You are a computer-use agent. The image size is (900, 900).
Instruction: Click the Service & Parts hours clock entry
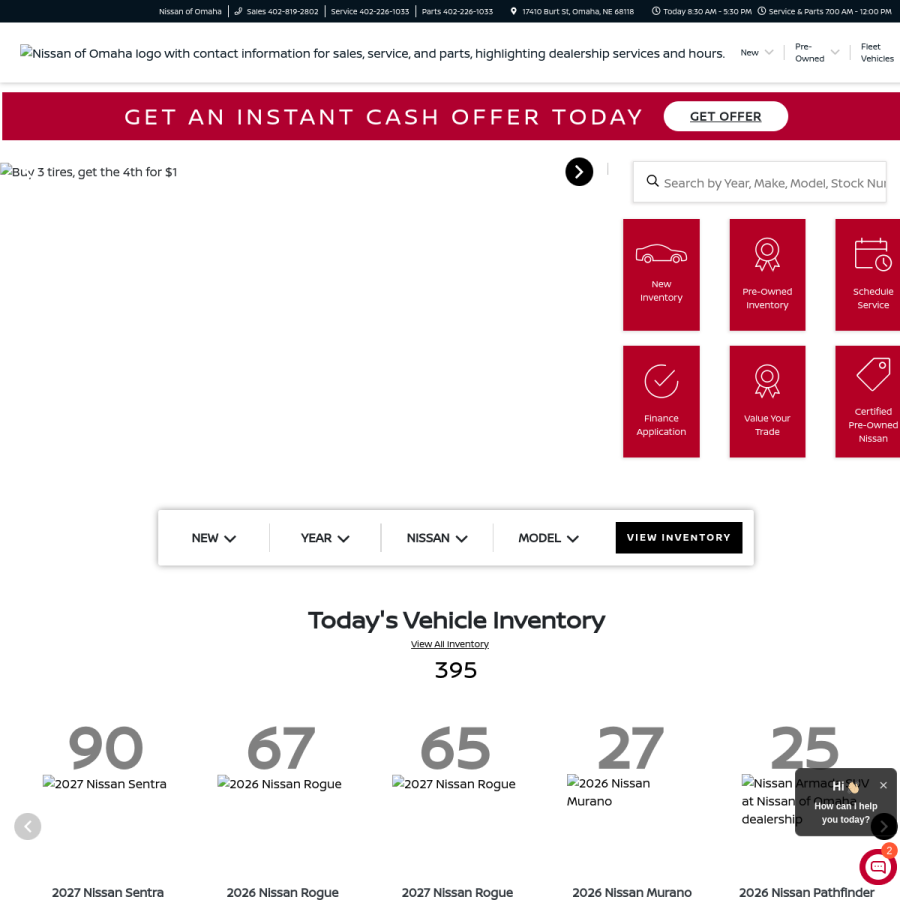pyautogui.click(x=824, y=11)
